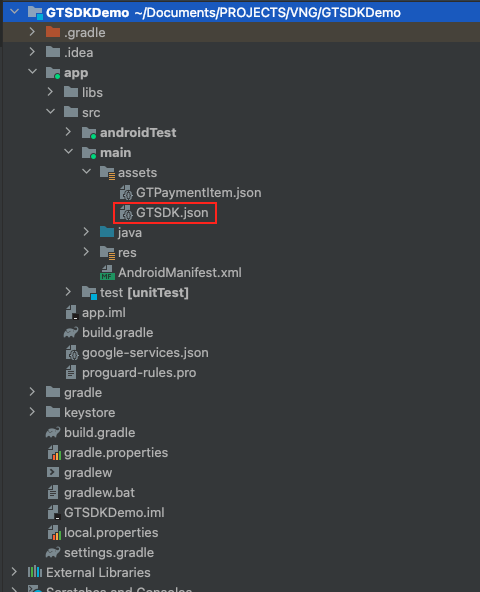Click the assets resource folder icon
The height and width of the screenshot is (592, 480).
coord(108,173)
